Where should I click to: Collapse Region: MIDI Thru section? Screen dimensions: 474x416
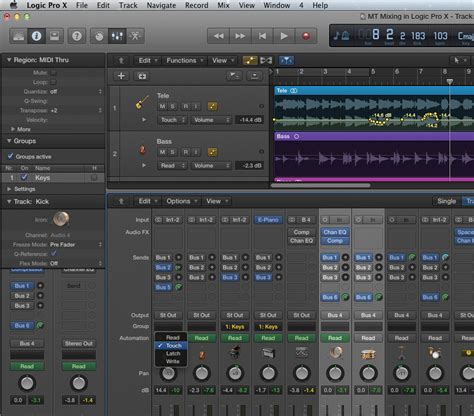coord(9,60)
